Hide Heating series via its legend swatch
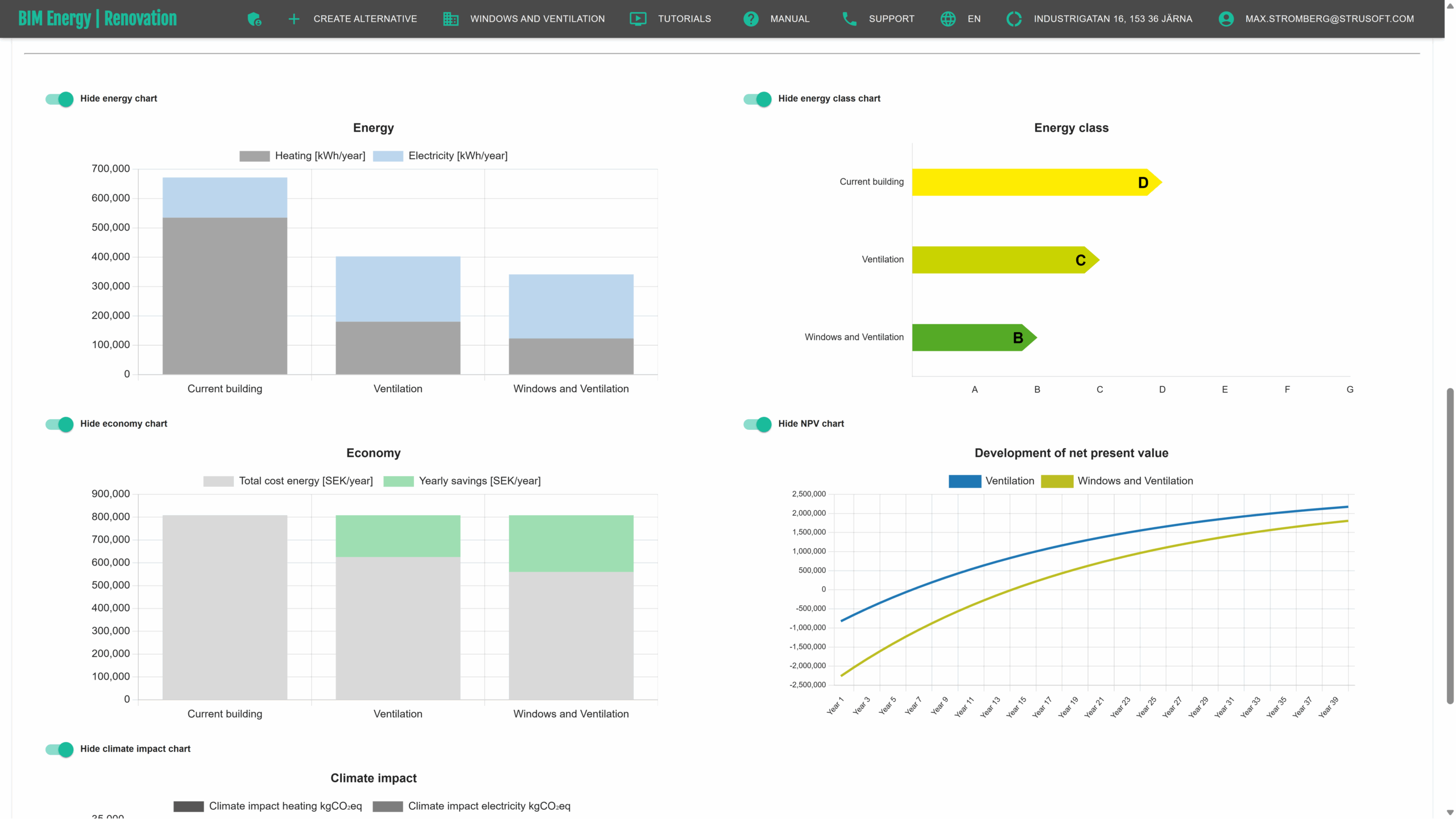 (x=254, y=156)
